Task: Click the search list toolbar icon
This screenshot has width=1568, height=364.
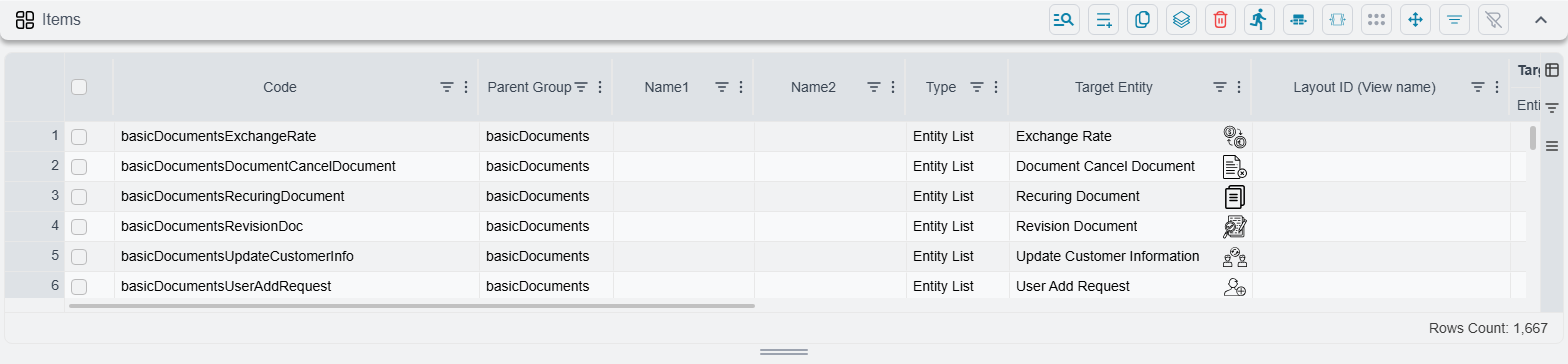Action: 1064,19
